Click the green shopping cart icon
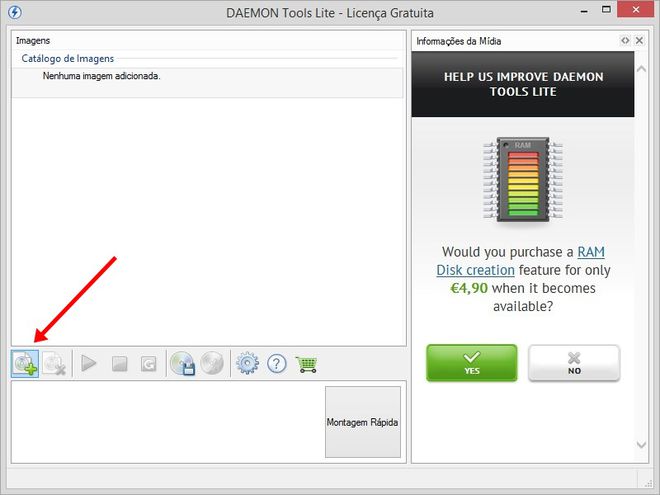The image size is (660, 495). (x=306, y=364)
